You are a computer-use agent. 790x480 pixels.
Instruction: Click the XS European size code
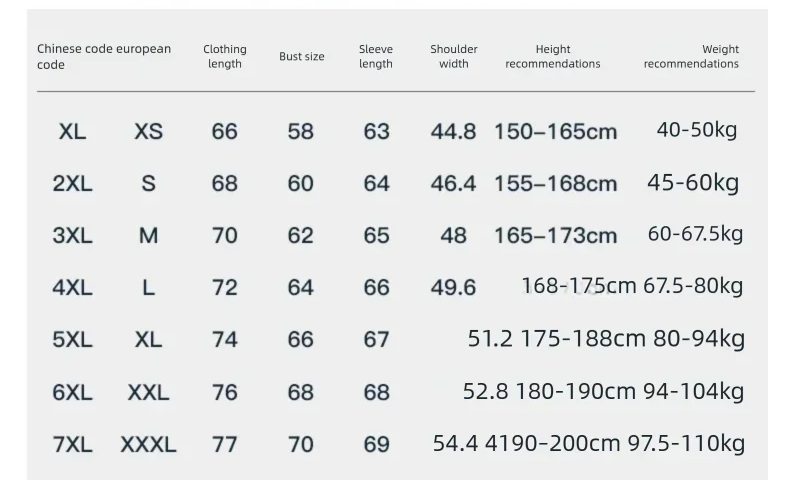[148, 132]
